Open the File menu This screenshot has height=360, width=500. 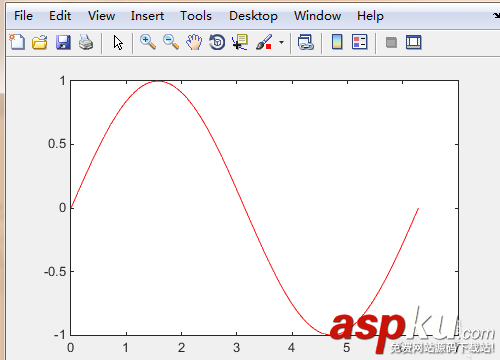[x=23, y=16]
